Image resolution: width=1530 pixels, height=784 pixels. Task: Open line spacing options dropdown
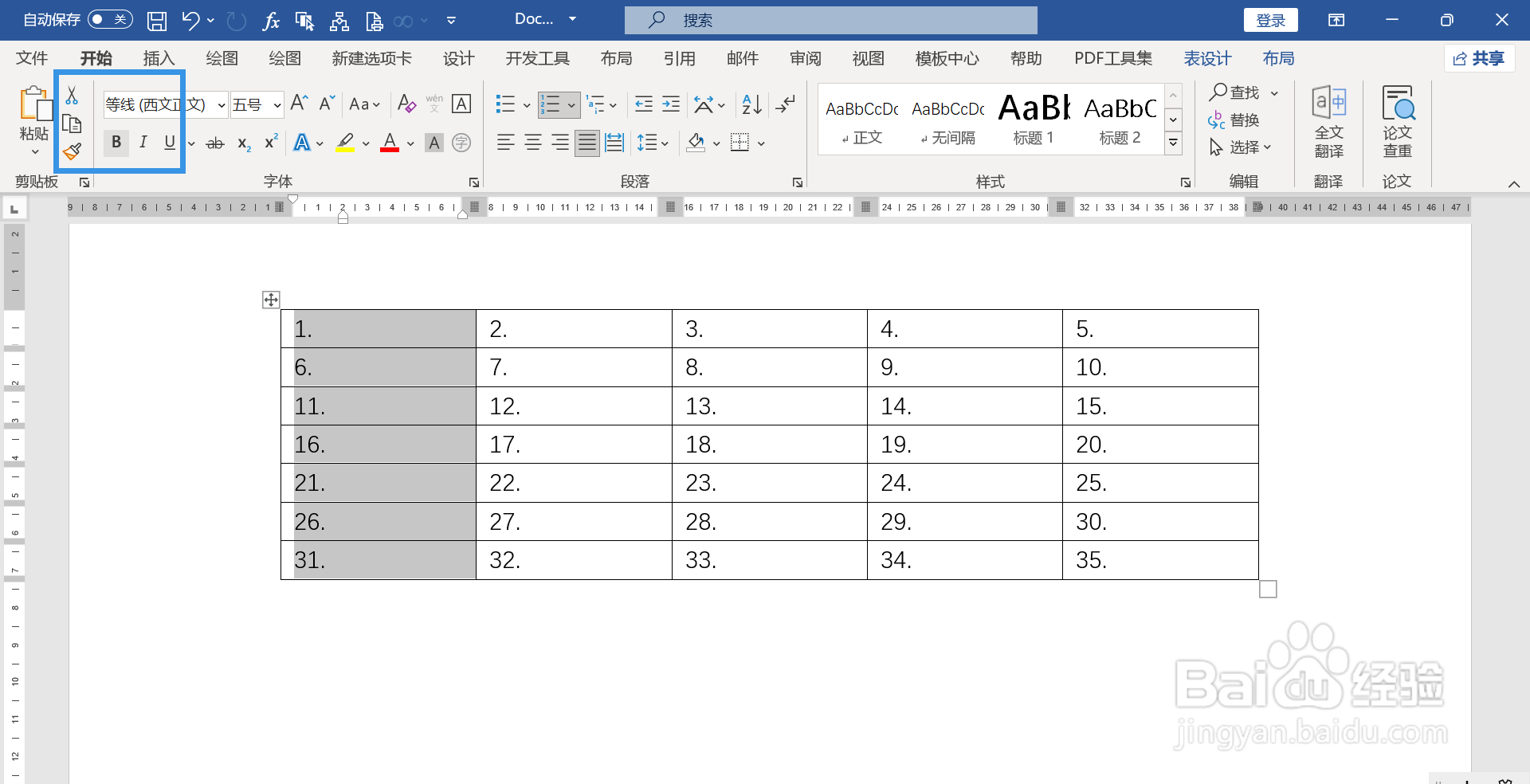pos(665,144)
